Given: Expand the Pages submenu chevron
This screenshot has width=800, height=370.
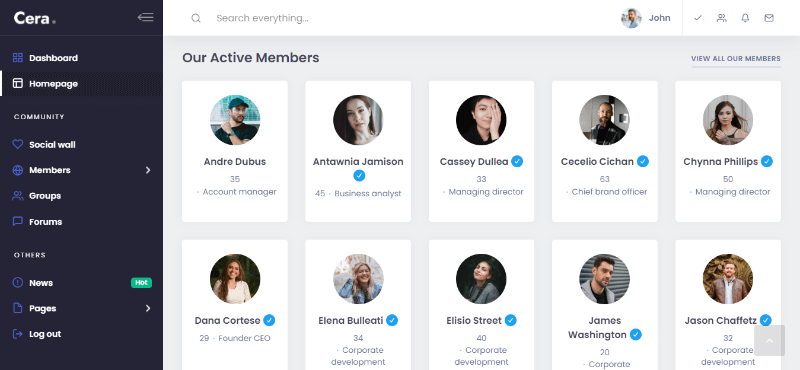Looking at the screenshot, I should click(x=148, y=308).
